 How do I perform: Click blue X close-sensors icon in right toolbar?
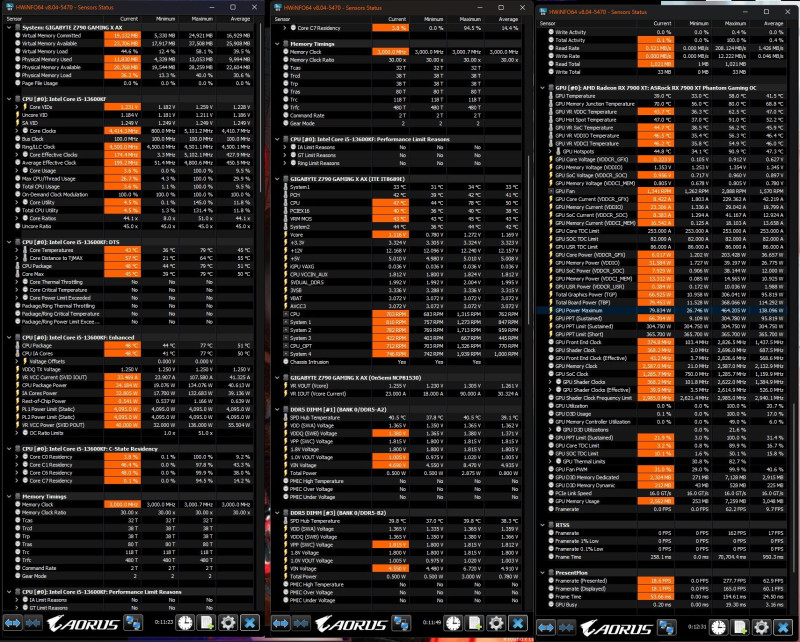[783, 628]
